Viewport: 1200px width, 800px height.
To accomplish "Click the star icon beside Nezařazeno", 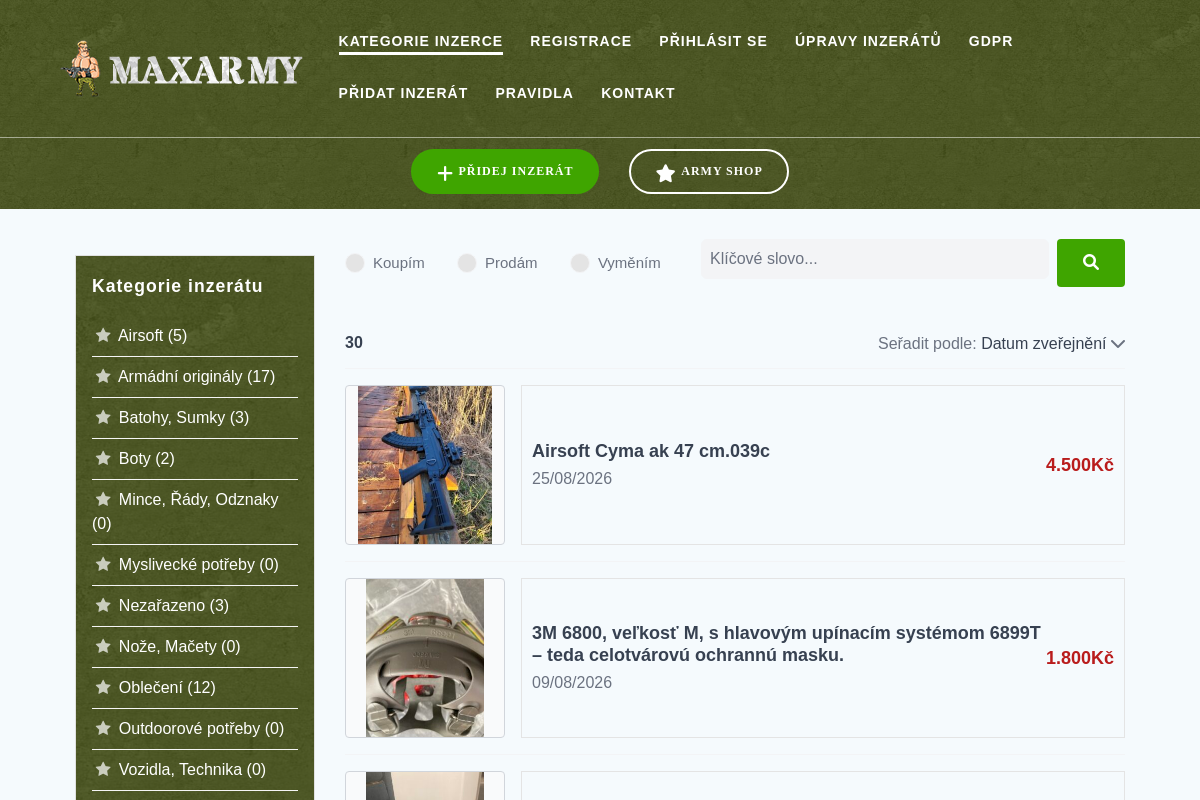I will 103,605.
